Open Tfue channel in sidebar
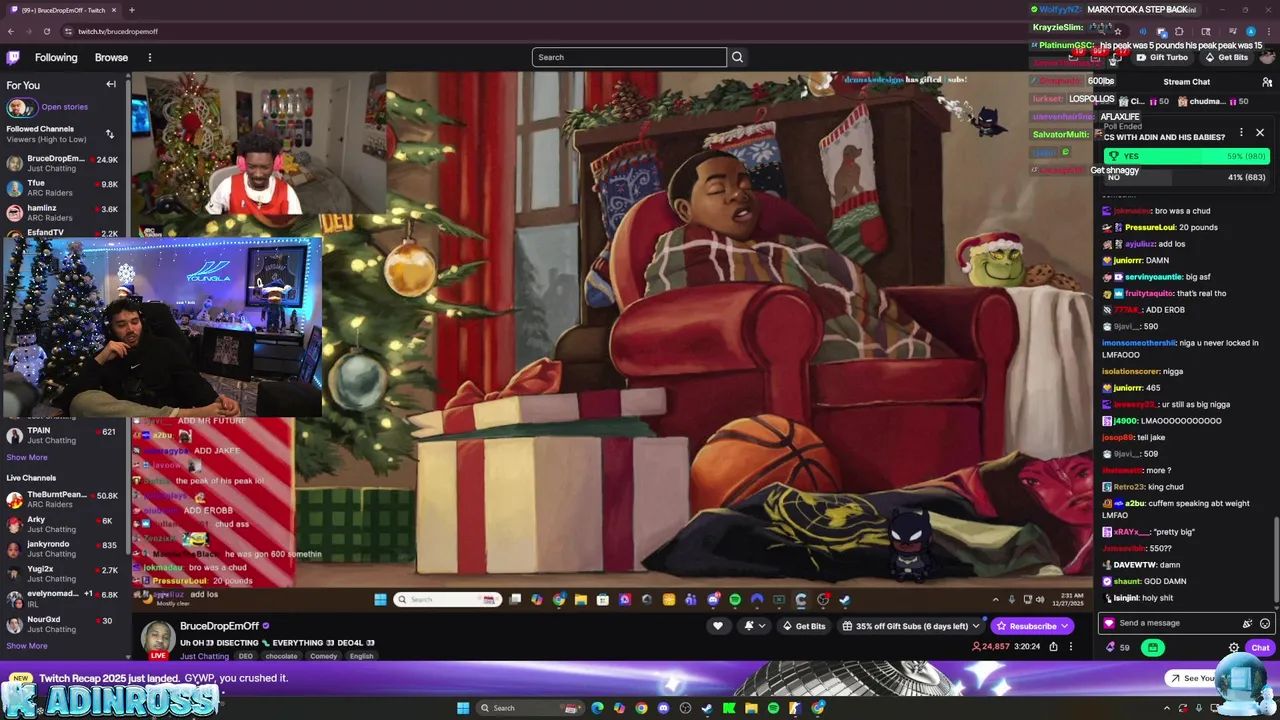 tap(62, 188)
